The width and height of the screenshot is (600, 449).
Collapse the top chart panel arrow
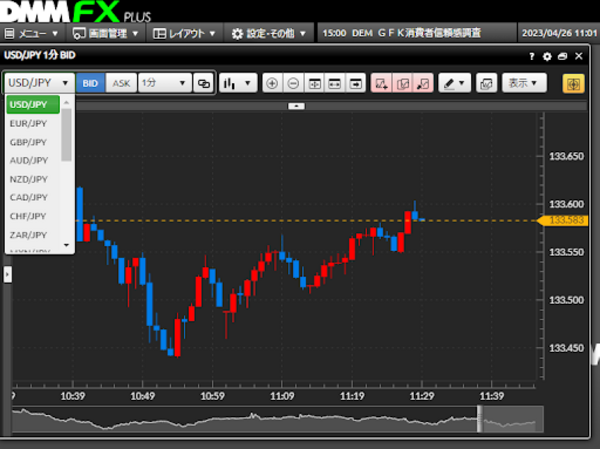[296, 106]
